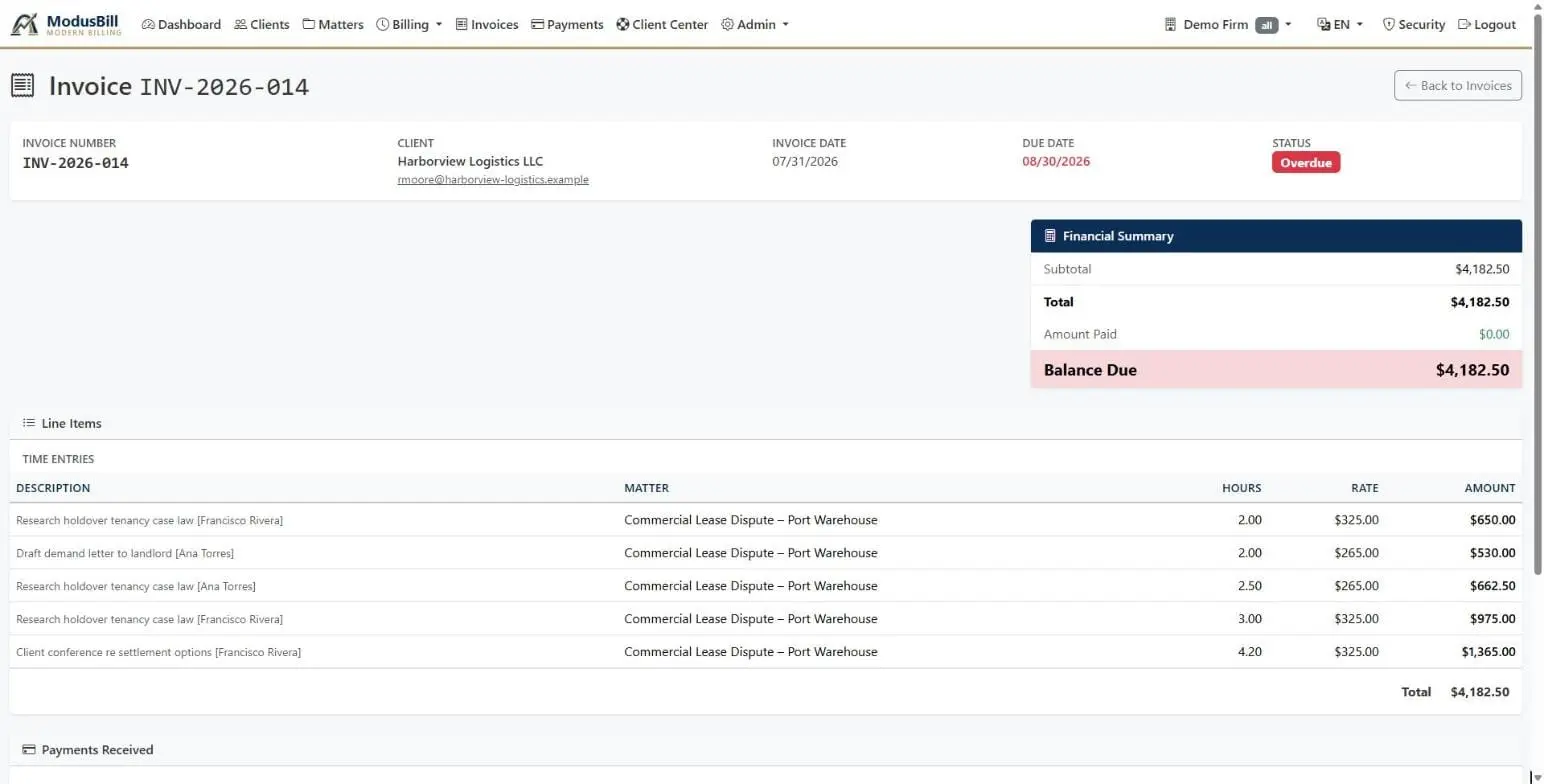Click Back to Invoices button

pyautogui.click(x=1458, y=85)
